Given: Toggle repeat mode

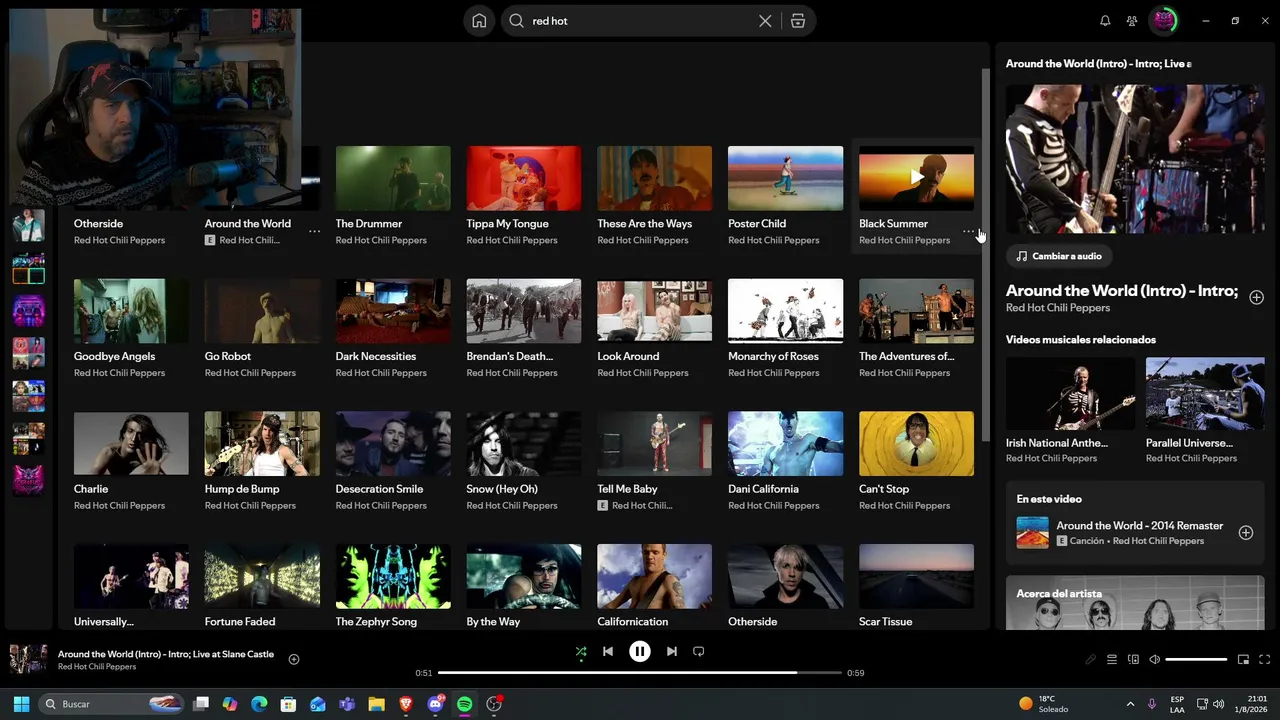Looking at the screenshot, I should pyautogui.click(x=699, y=651).
